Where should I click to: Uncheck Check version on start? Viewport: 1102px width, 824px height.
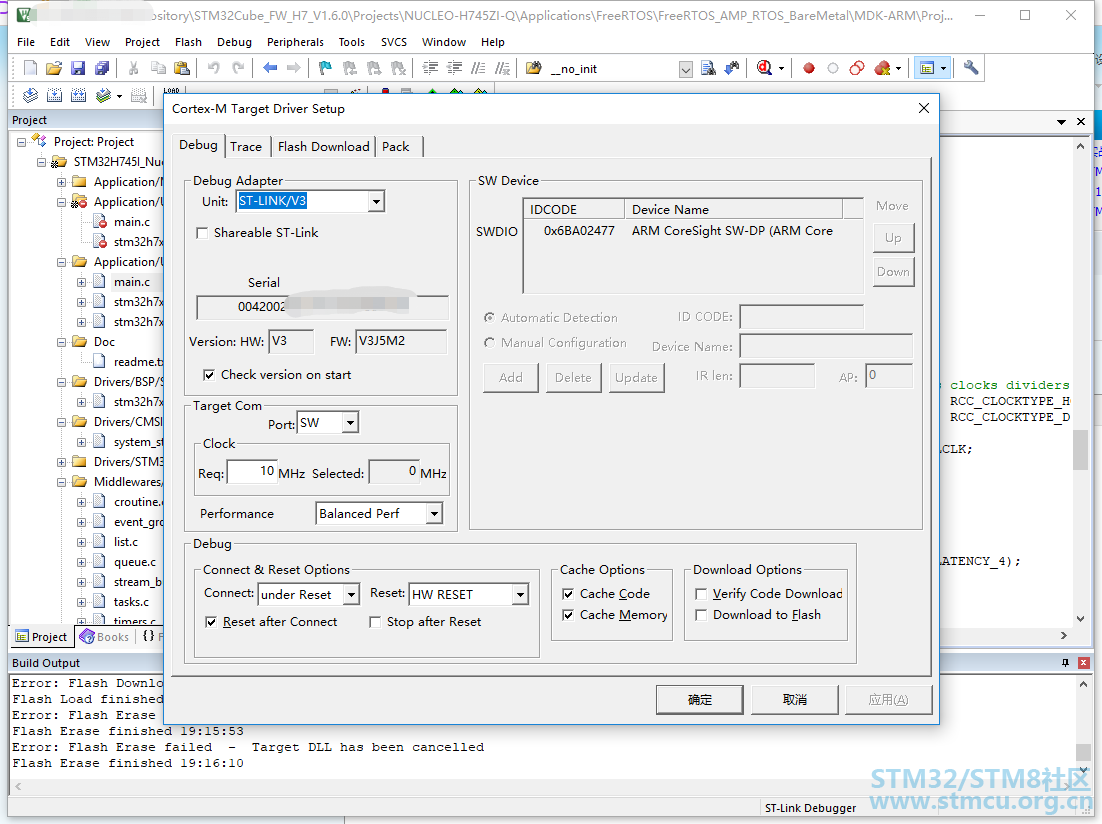pos(209,375)
